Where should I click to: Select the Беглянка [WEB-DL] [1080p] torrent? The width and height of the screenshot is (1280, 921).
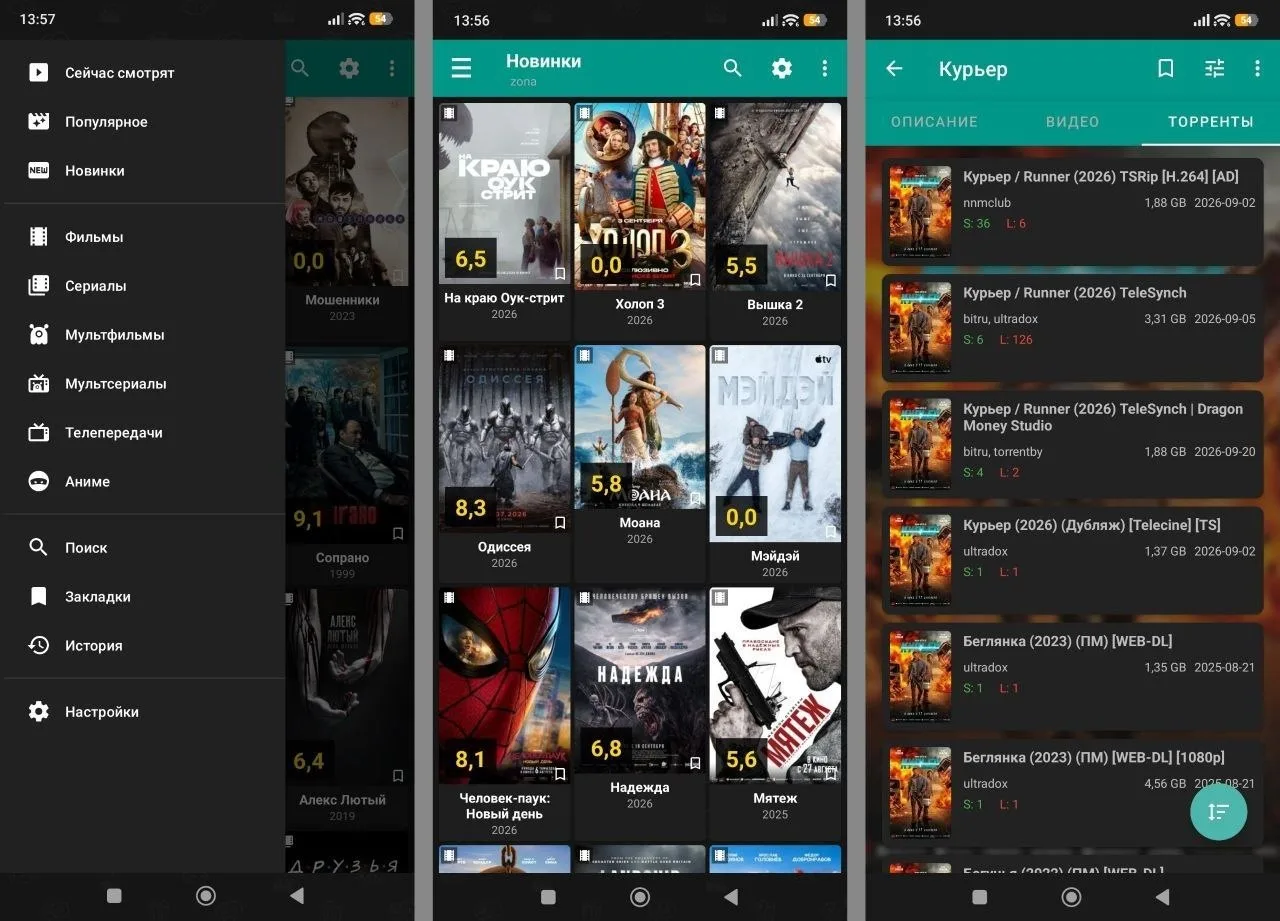point(1073,792)
